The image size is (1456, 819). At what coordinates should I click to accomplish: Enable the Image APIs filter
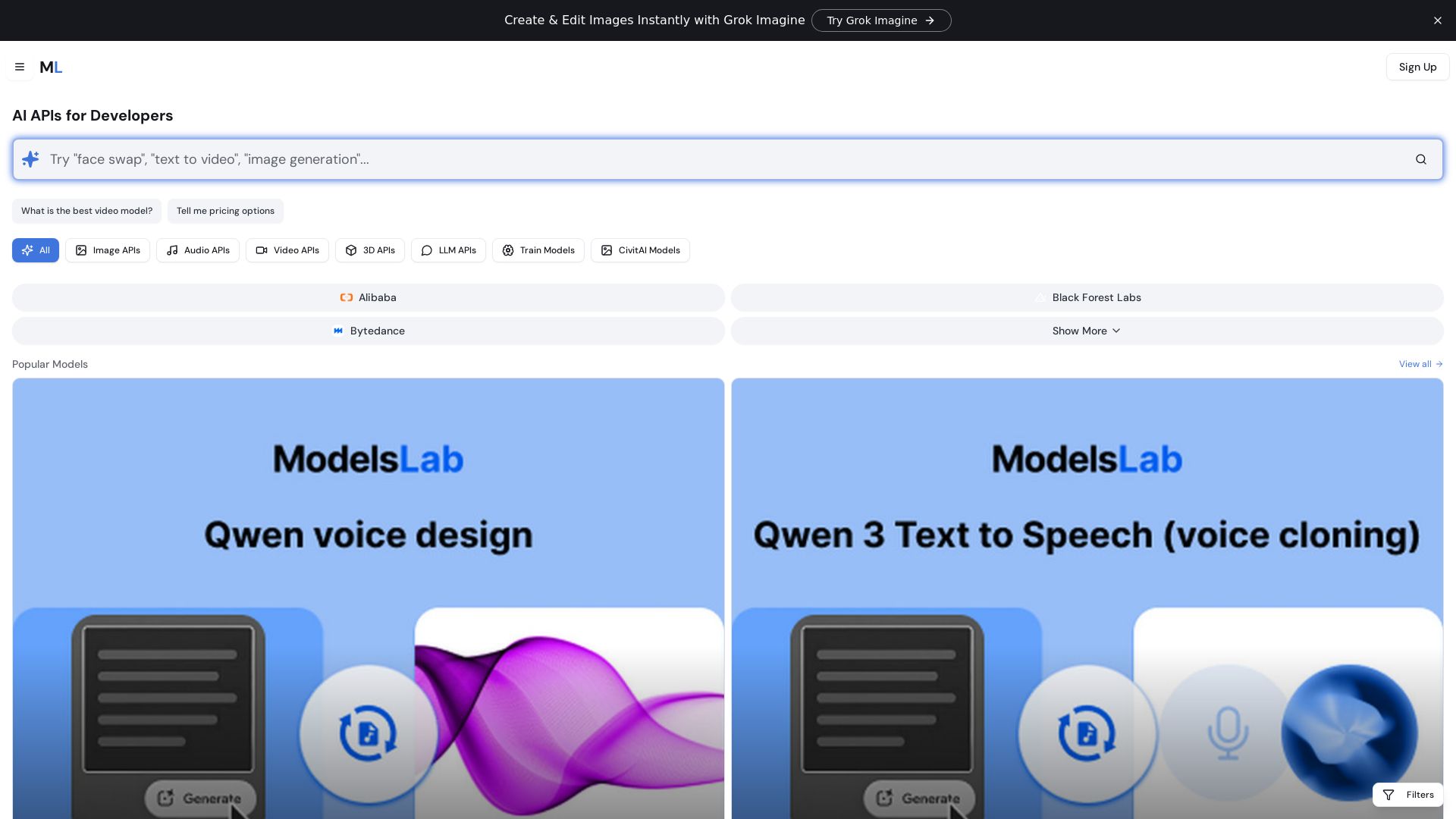click(x=107, y=250)
